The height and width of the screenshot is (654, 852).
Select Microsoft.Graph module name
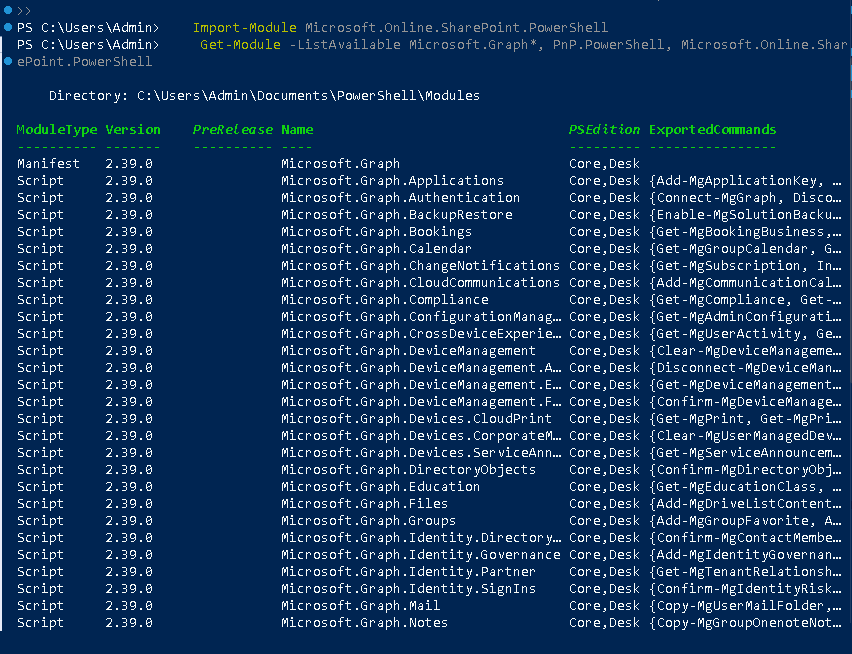[341, 164]
